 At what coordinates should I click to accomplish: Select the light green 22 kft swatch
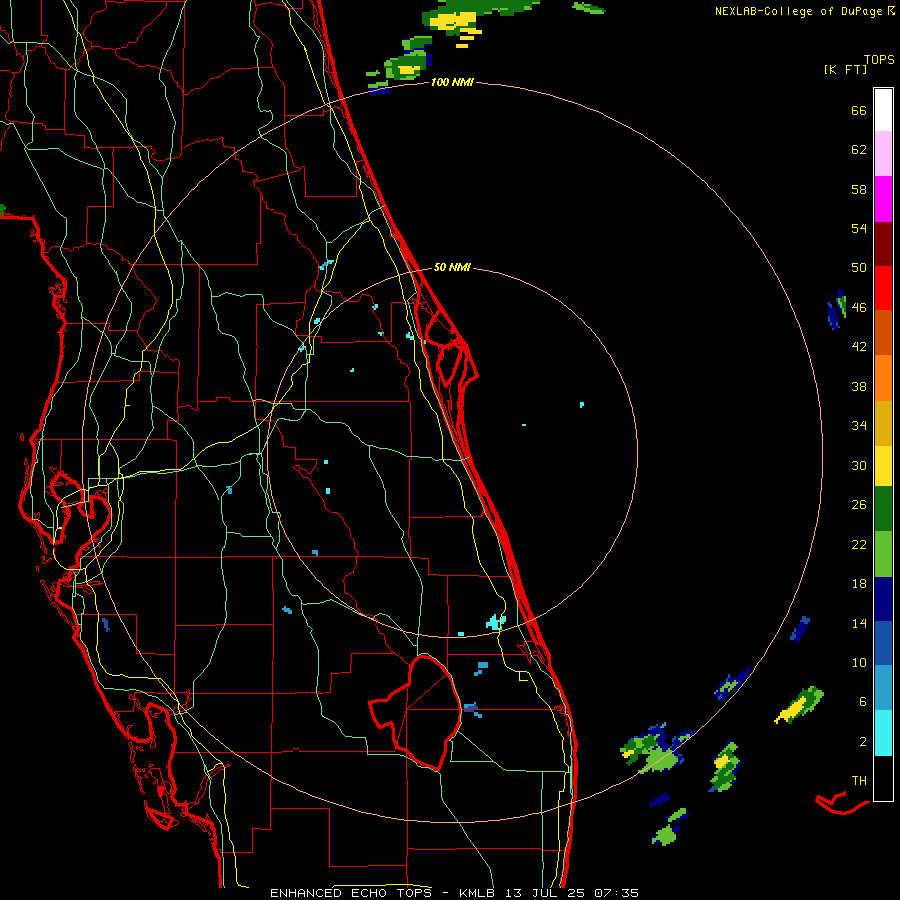pyautogui.click(x=883, y=554)
